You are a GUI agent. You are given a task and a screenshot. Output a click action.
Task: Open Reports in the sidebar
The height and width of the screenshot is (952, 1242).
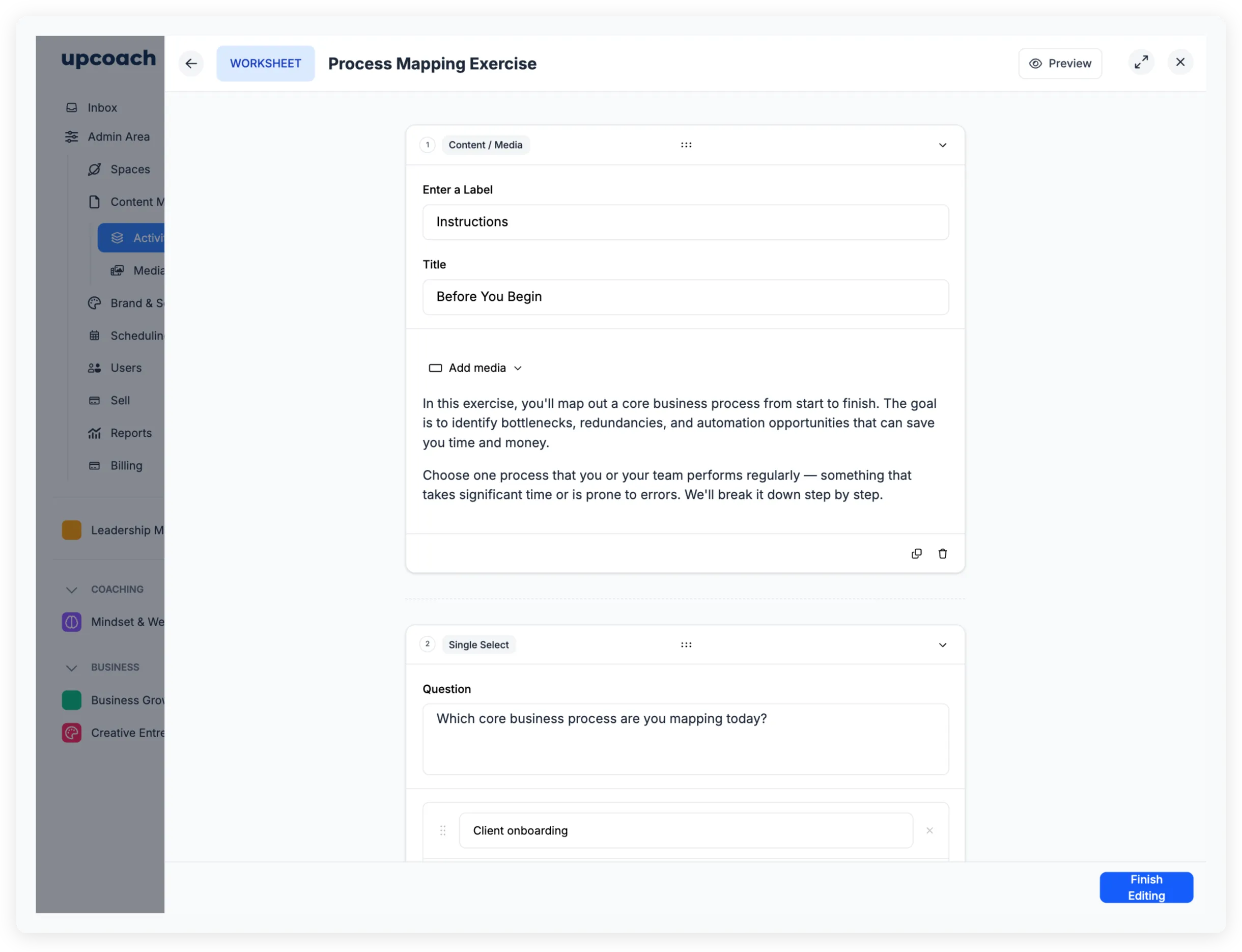131,433
